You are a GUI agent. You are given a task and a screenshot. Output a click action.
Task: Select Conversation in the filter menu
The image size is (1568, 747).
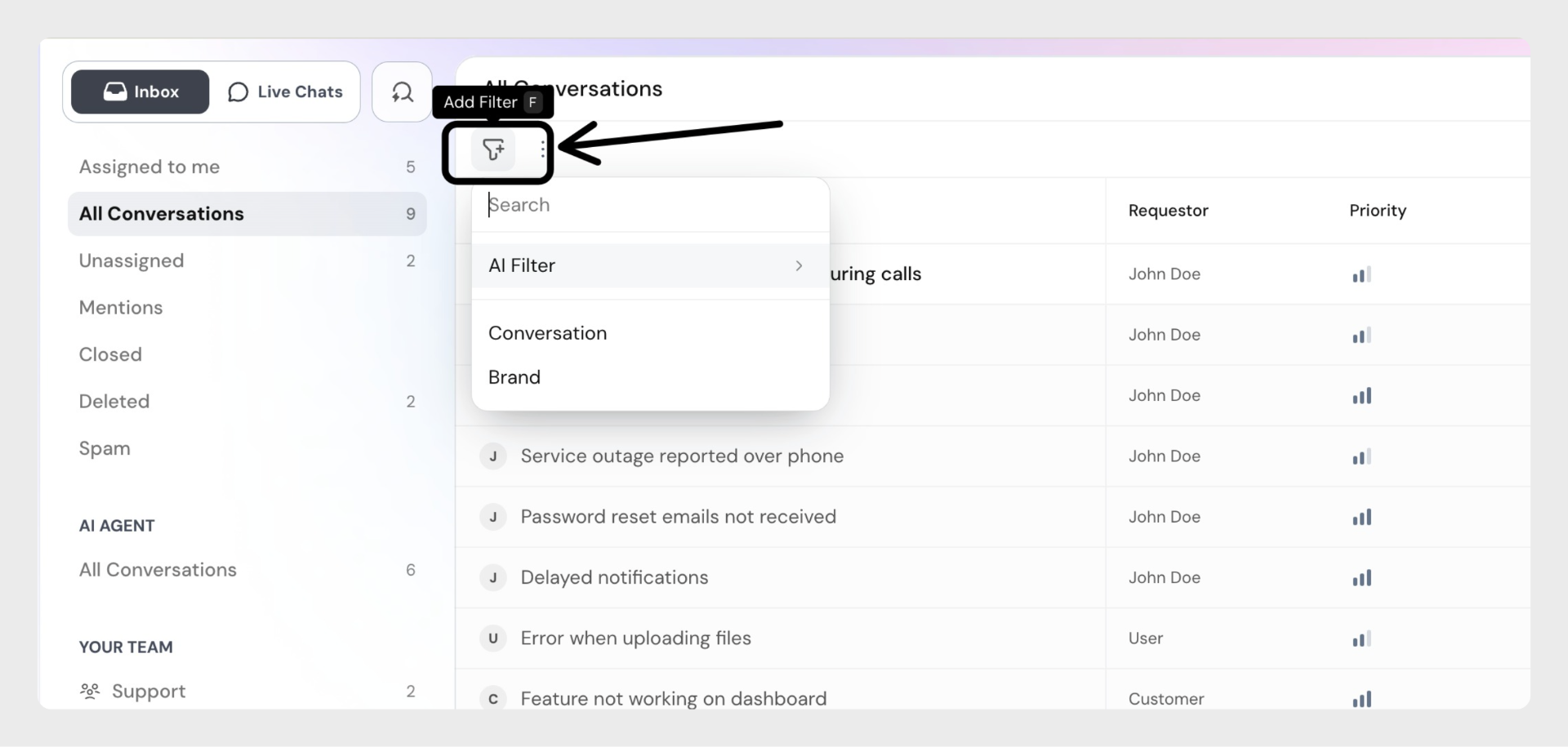click(547, 333)
